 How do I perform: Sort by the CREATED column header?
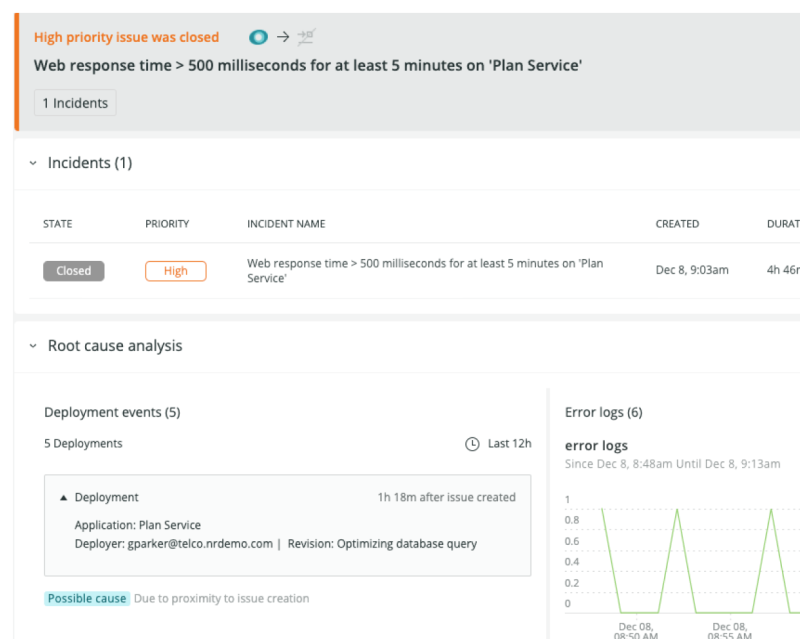[x=677, y=224]
